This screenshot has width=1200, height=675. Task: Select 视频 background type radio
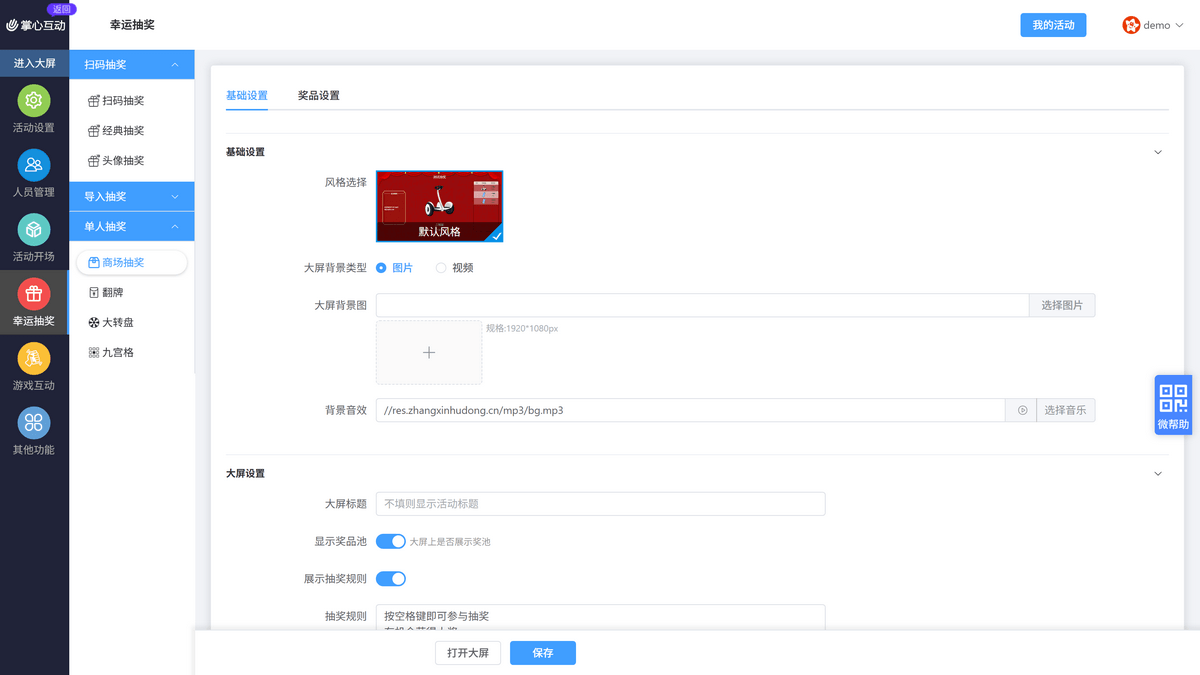441,268
